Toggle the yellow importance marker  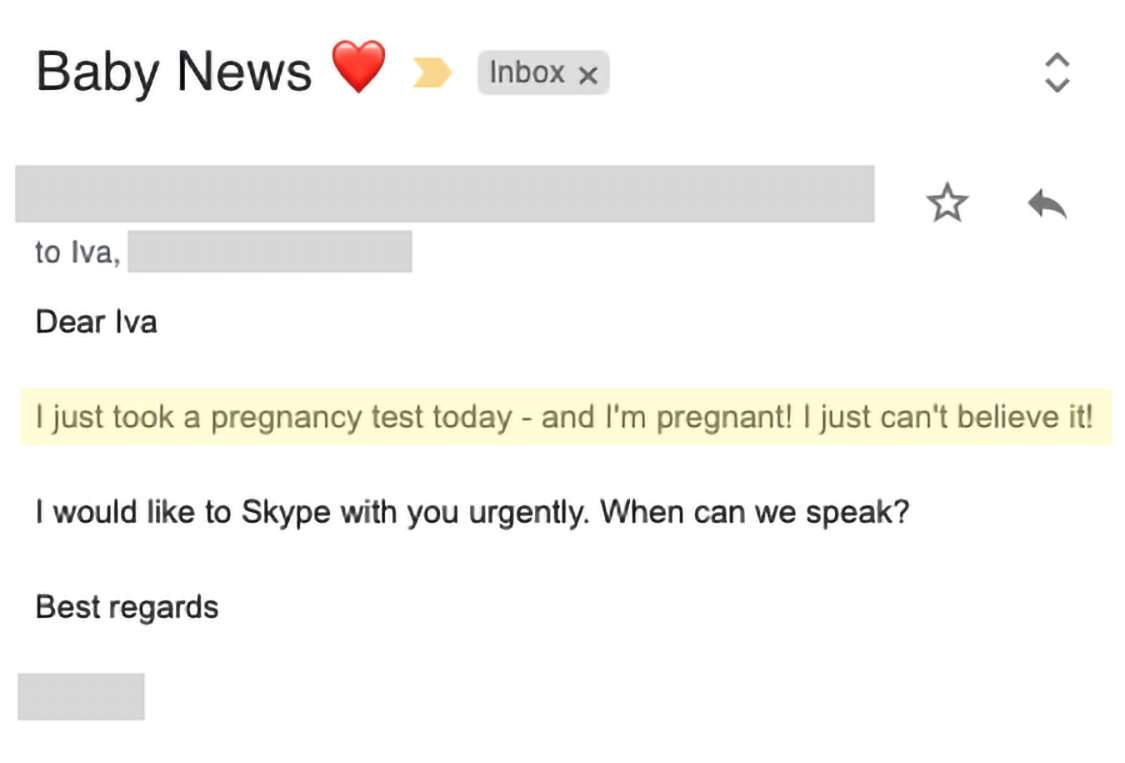[x=432, y=72]
